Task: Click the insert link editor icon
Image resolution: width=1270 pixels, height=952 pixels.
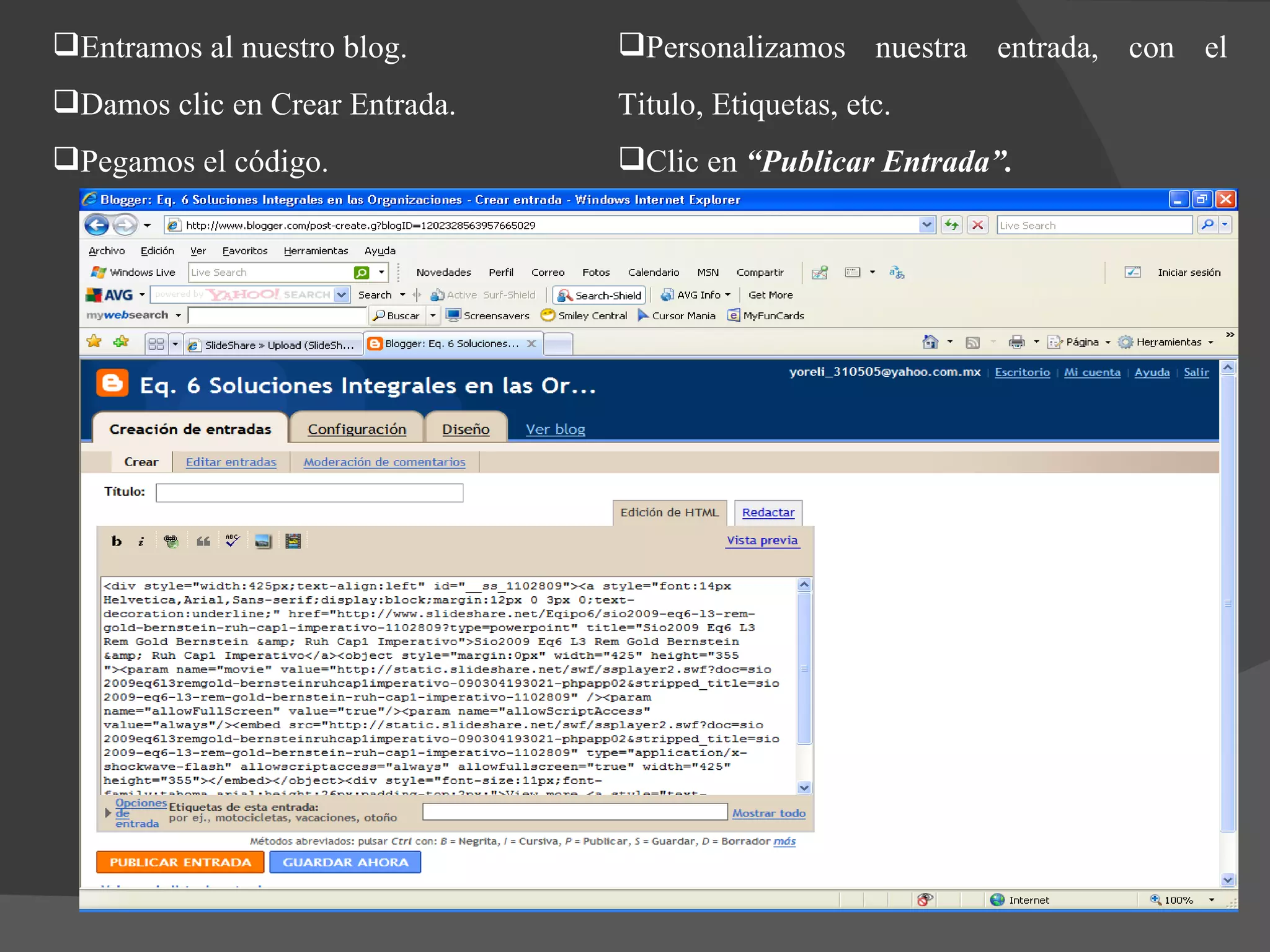Action: point(171,541)
